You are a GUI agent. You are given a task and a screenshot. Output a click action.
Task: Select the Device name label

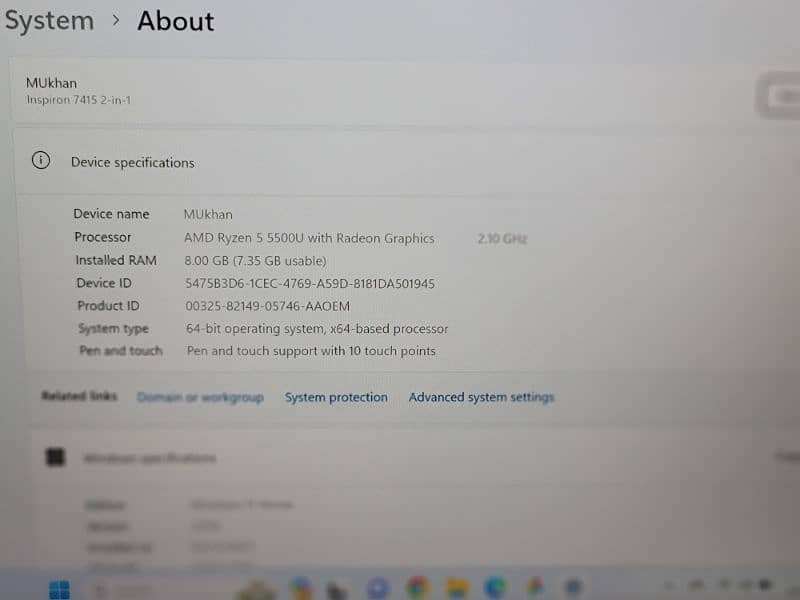[x=111, y=214]
